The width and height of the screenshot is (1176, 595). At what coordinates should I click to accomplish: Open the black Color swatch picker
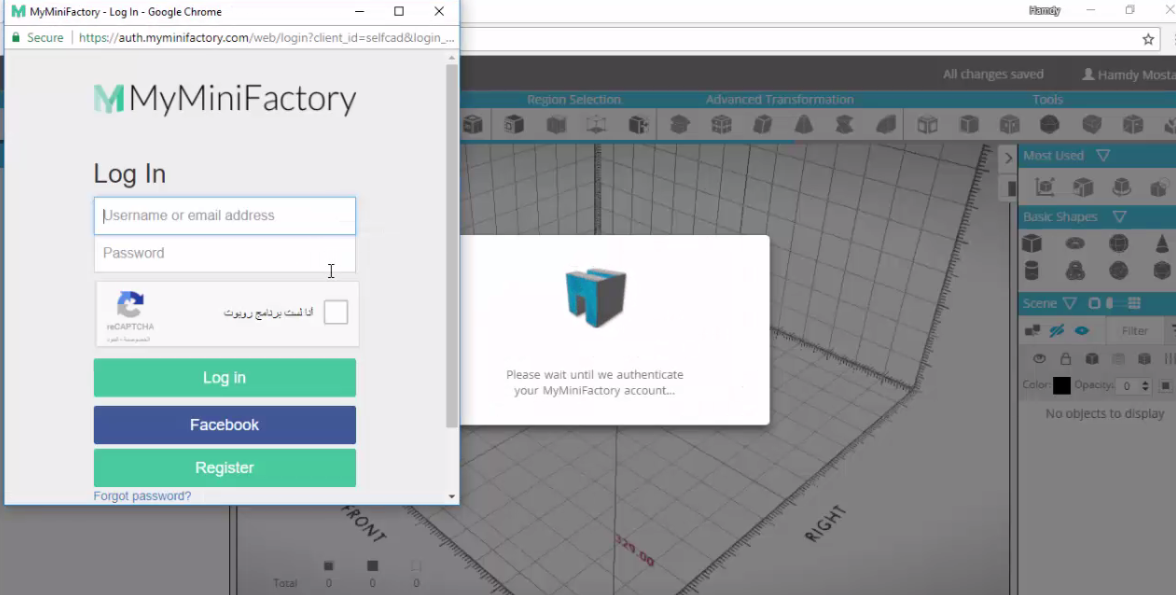1061,386
